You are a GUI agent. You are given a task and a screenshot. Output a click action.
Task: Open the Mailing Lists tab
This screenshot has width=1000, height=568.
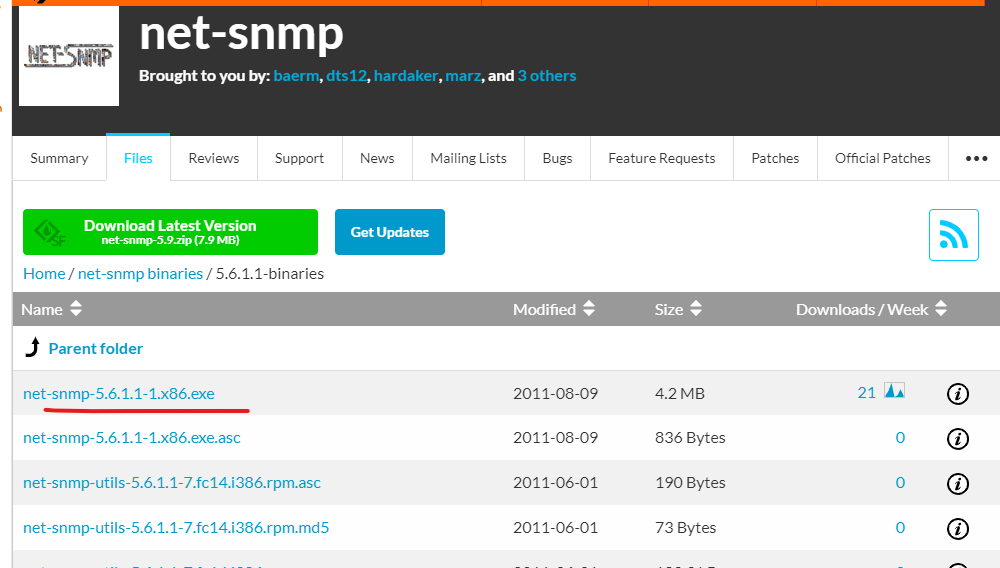(468, 158)
